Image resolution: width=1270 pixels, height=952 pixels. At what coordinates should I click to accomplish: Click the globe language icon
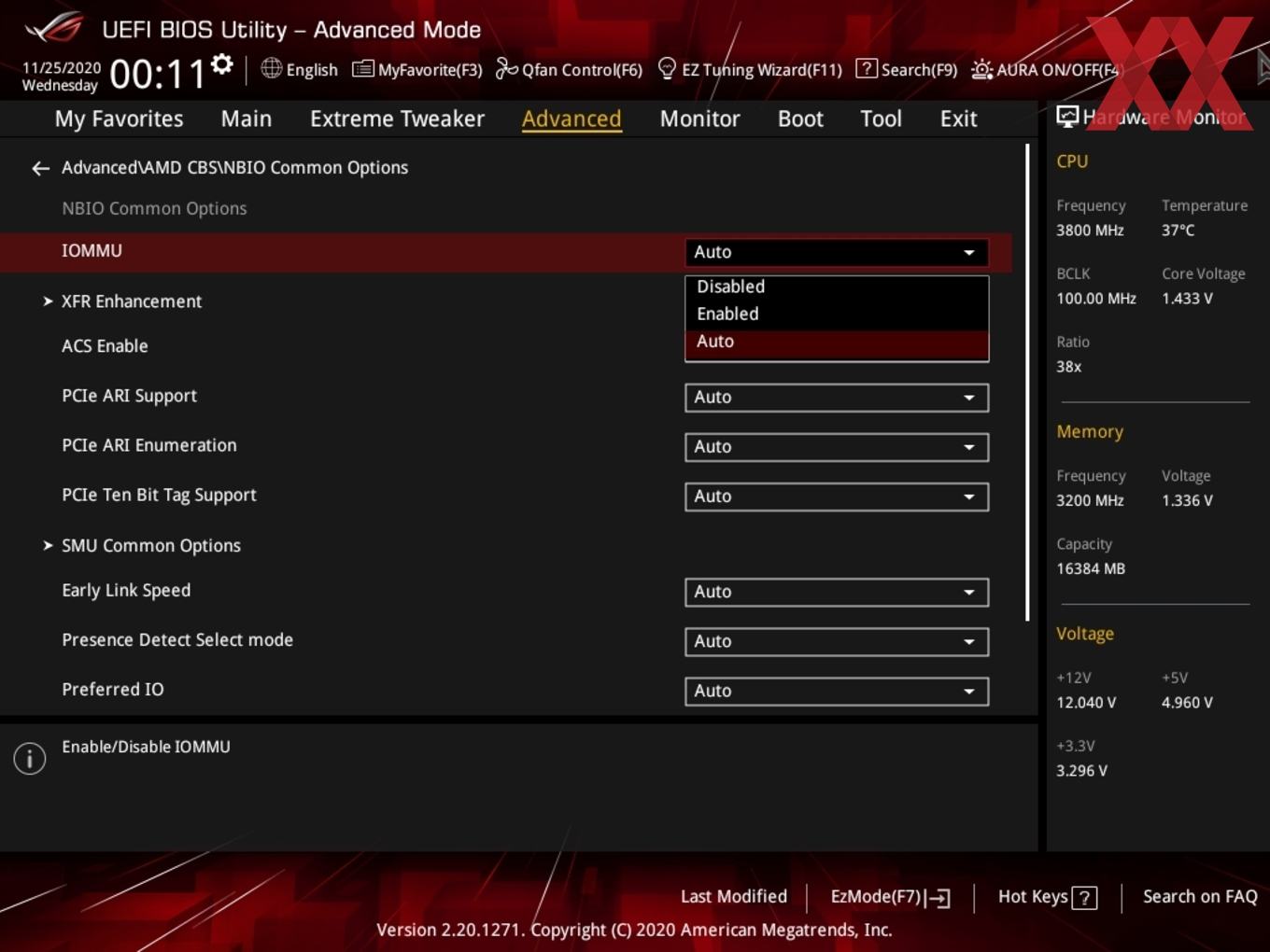(271, 68)
